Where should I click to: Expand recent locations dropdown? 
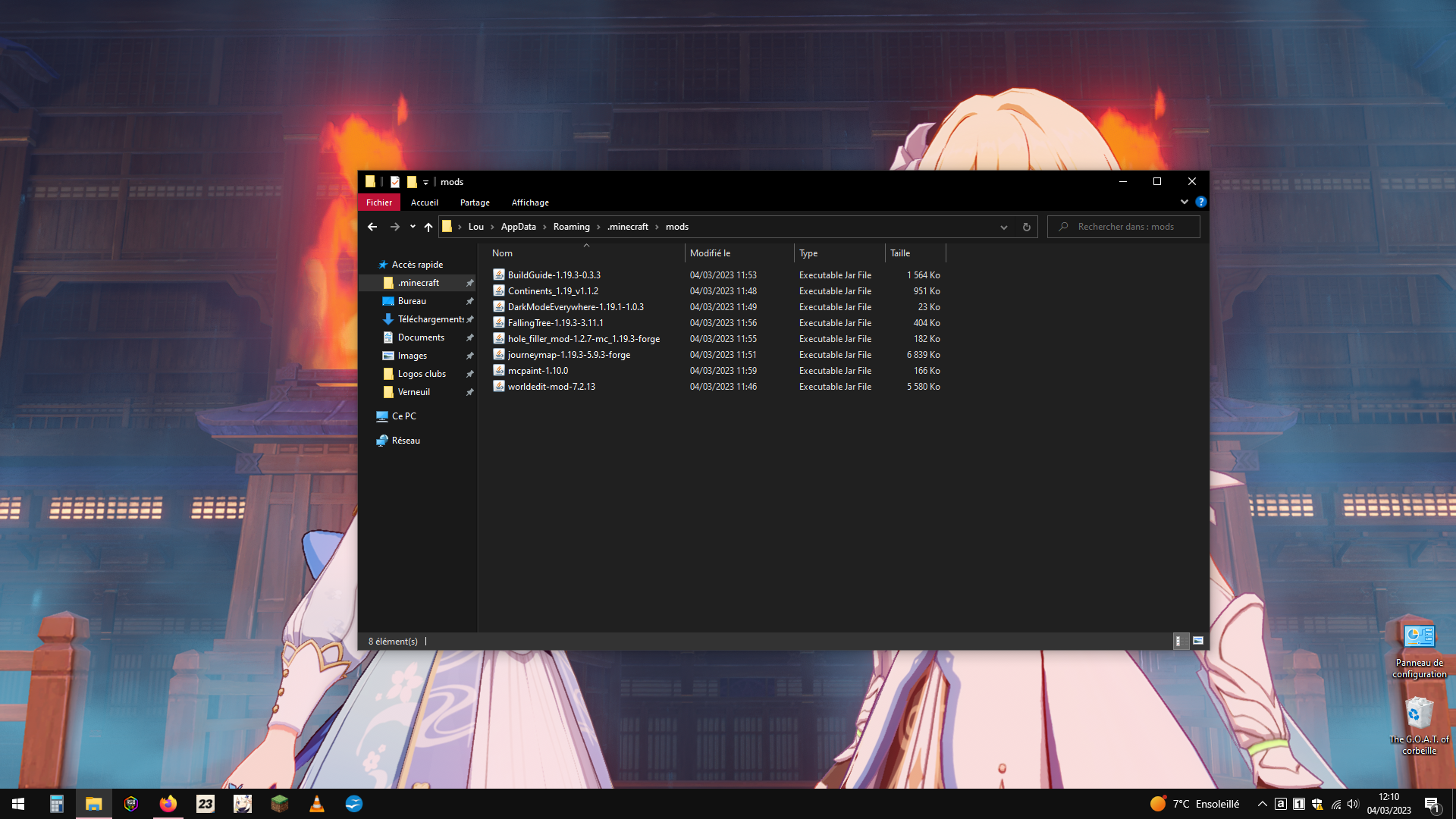coord(413,227)
